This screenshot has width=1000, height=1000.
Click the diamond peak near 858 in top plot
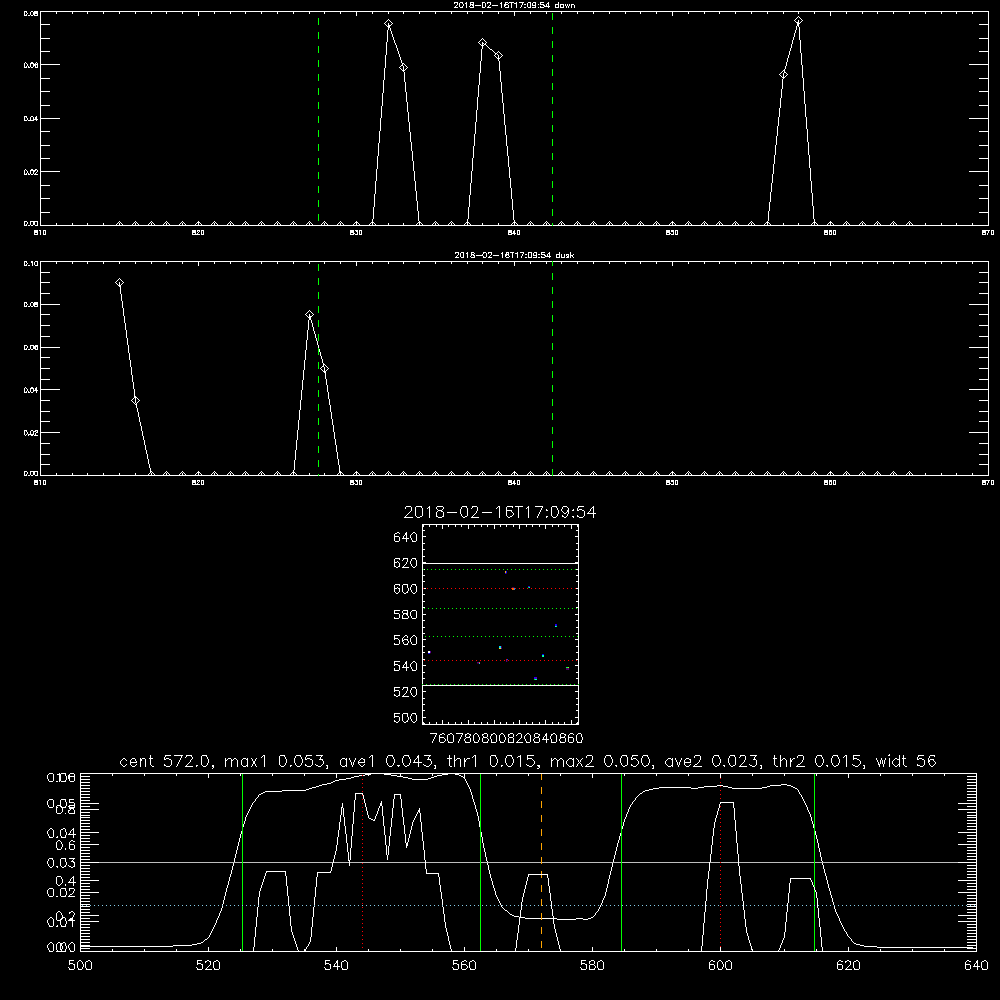pos(798,21)
